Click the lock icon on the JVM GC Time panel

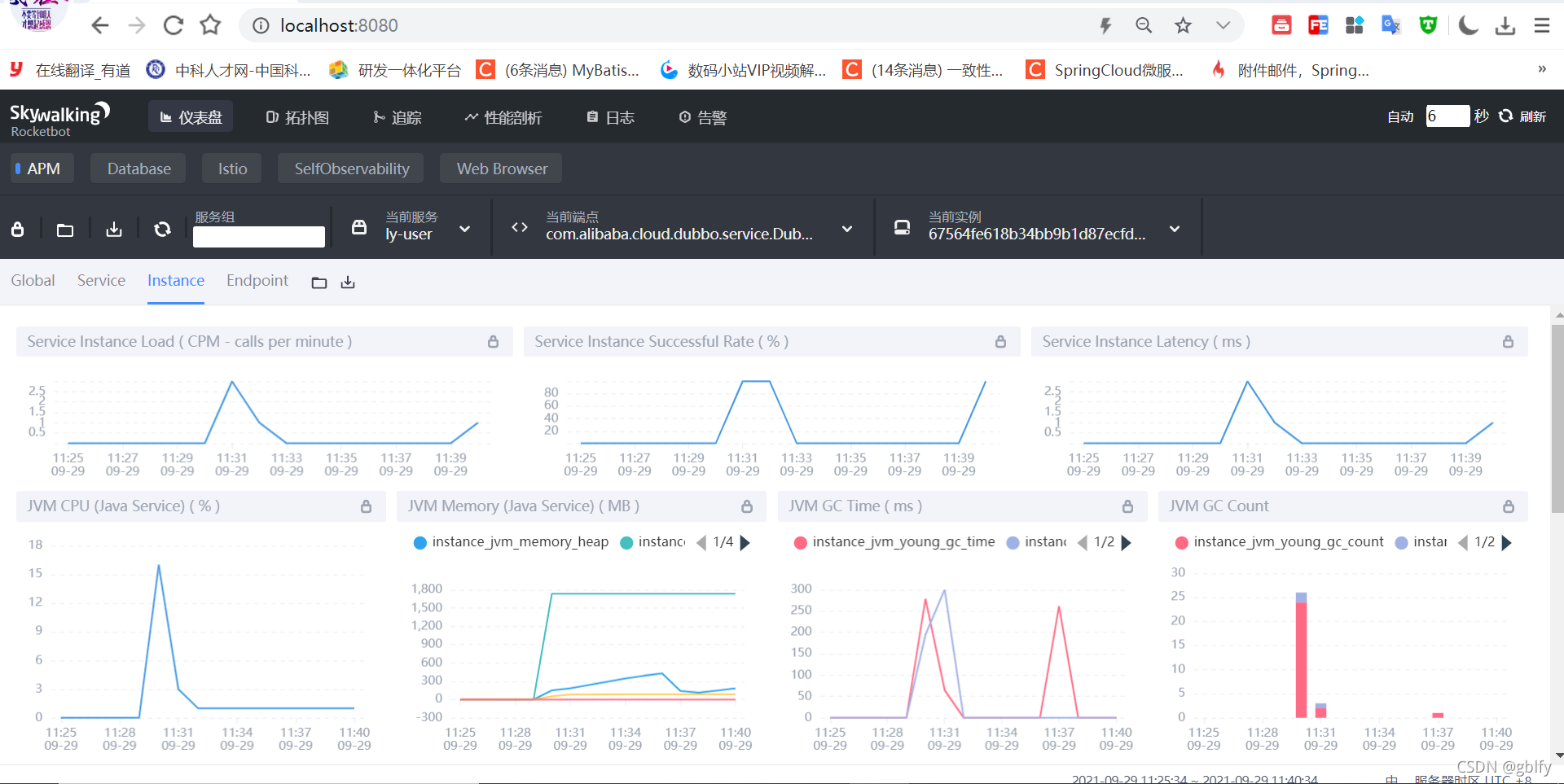tap(1127, 506)
